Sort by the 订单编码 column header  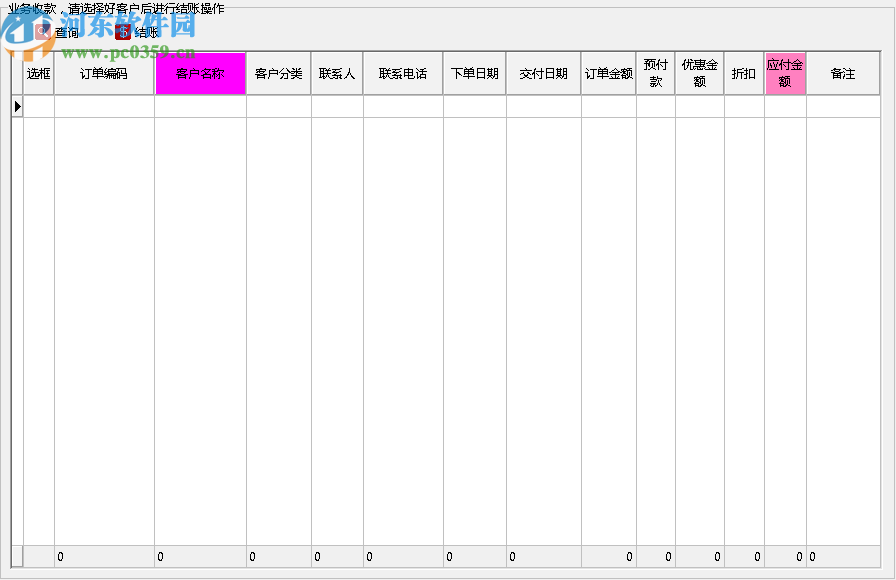[104, 74]
